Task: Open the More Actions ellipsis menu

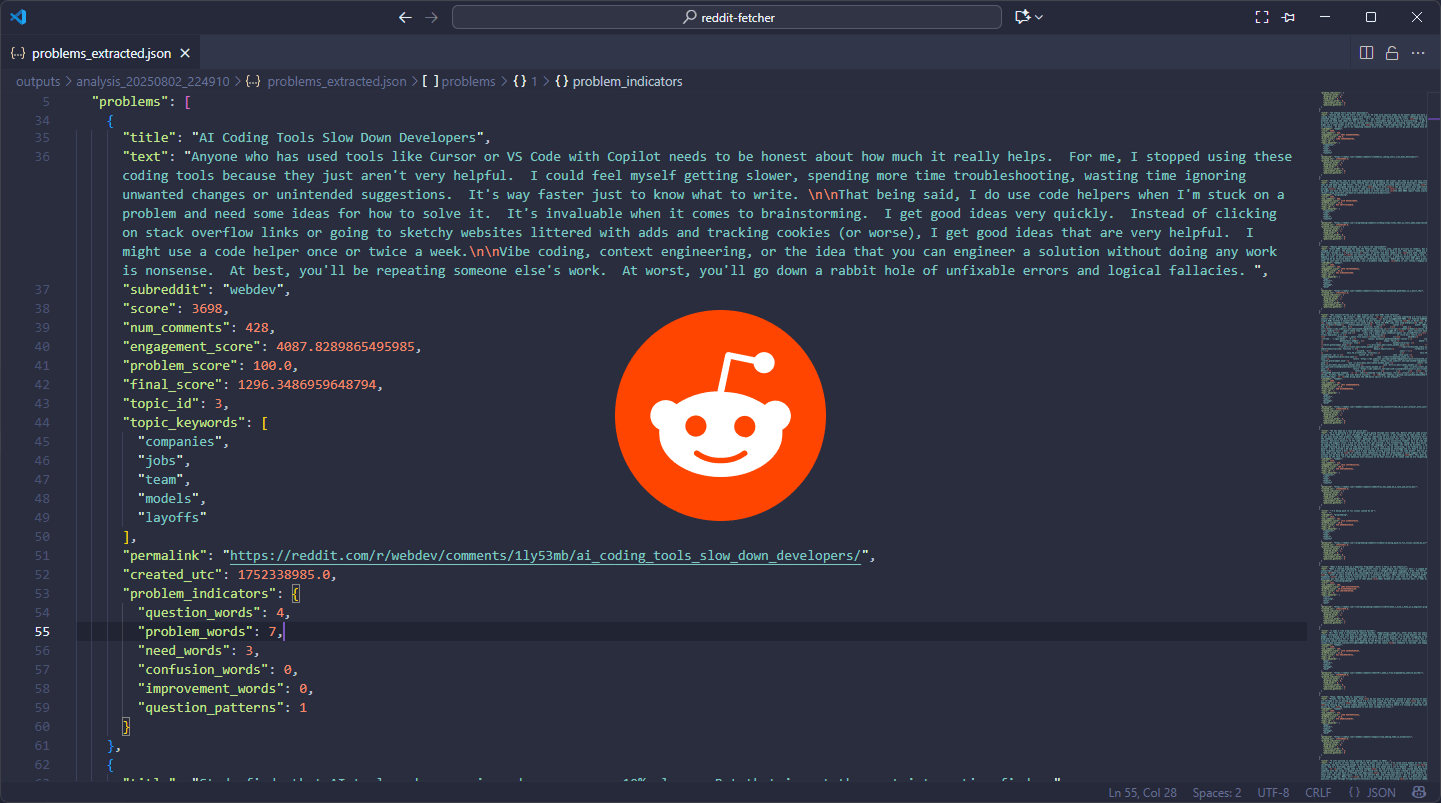Action: (x=1418, y=53)
